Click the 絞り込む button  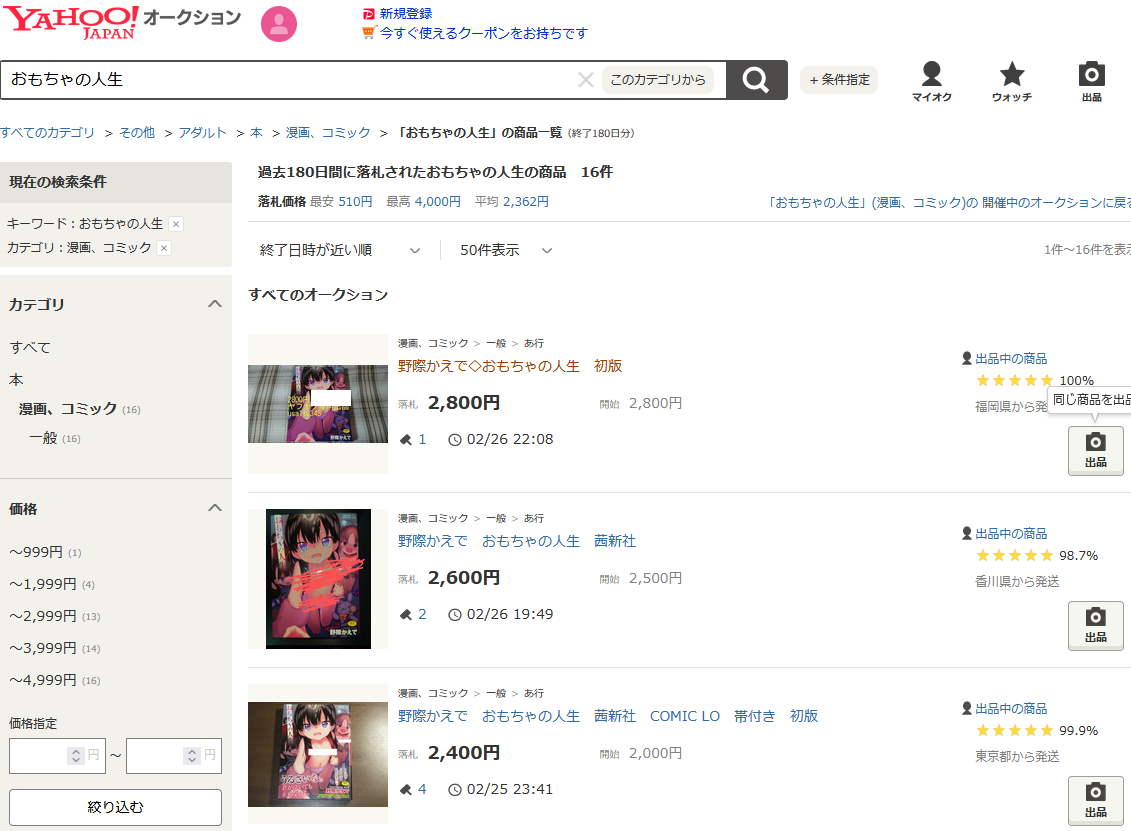pyautogui.click(x=115, y=807)
